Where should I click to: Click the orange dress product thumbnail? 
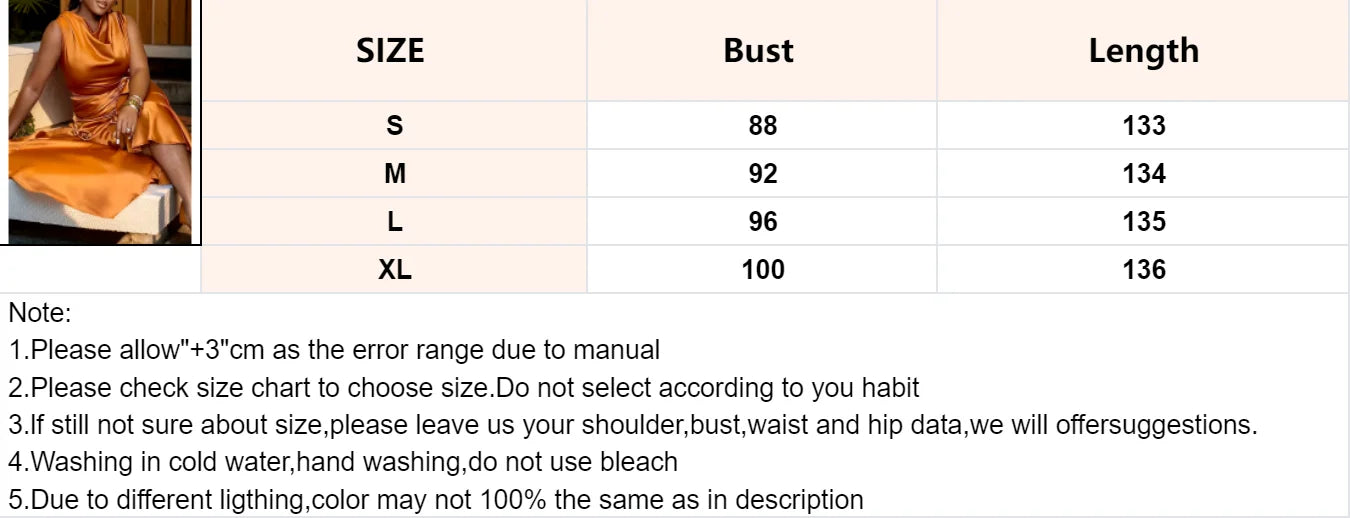click(x=100, y=122)
